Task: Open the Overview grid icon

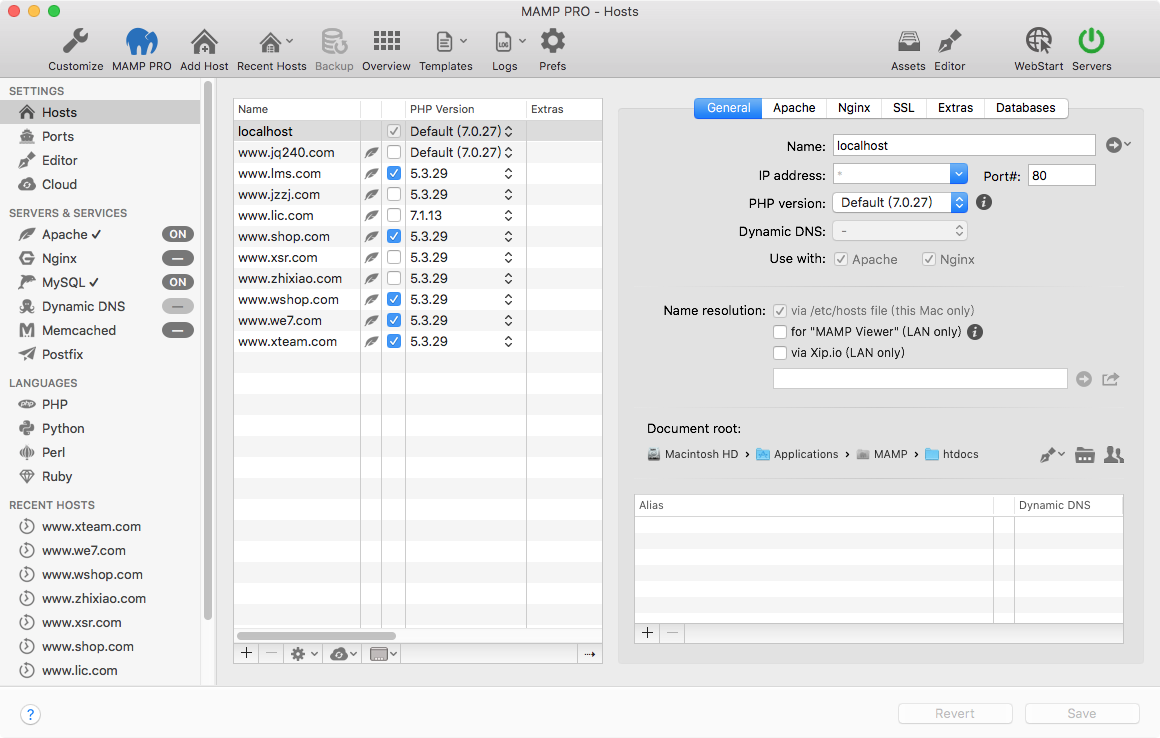Action: tap(386, 43)
